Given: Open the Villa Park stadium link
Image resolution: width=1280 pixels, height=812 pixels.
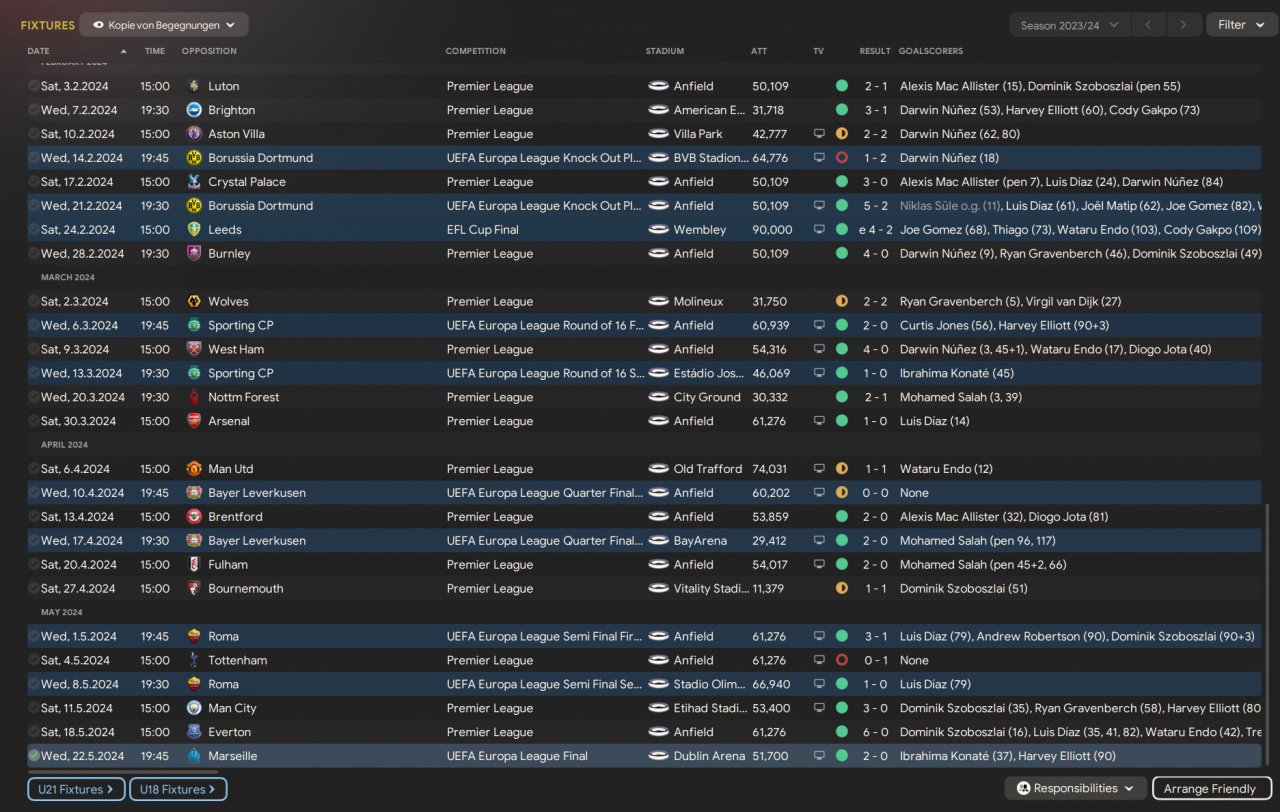Looking at the screenshot, I should point(698,134).
